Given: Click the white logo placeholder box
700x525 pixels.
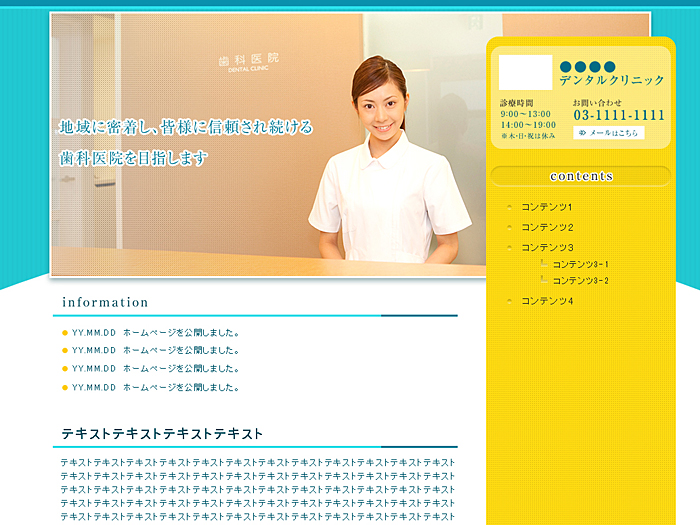Looking at the screenshot, I should tap(525, 72).
